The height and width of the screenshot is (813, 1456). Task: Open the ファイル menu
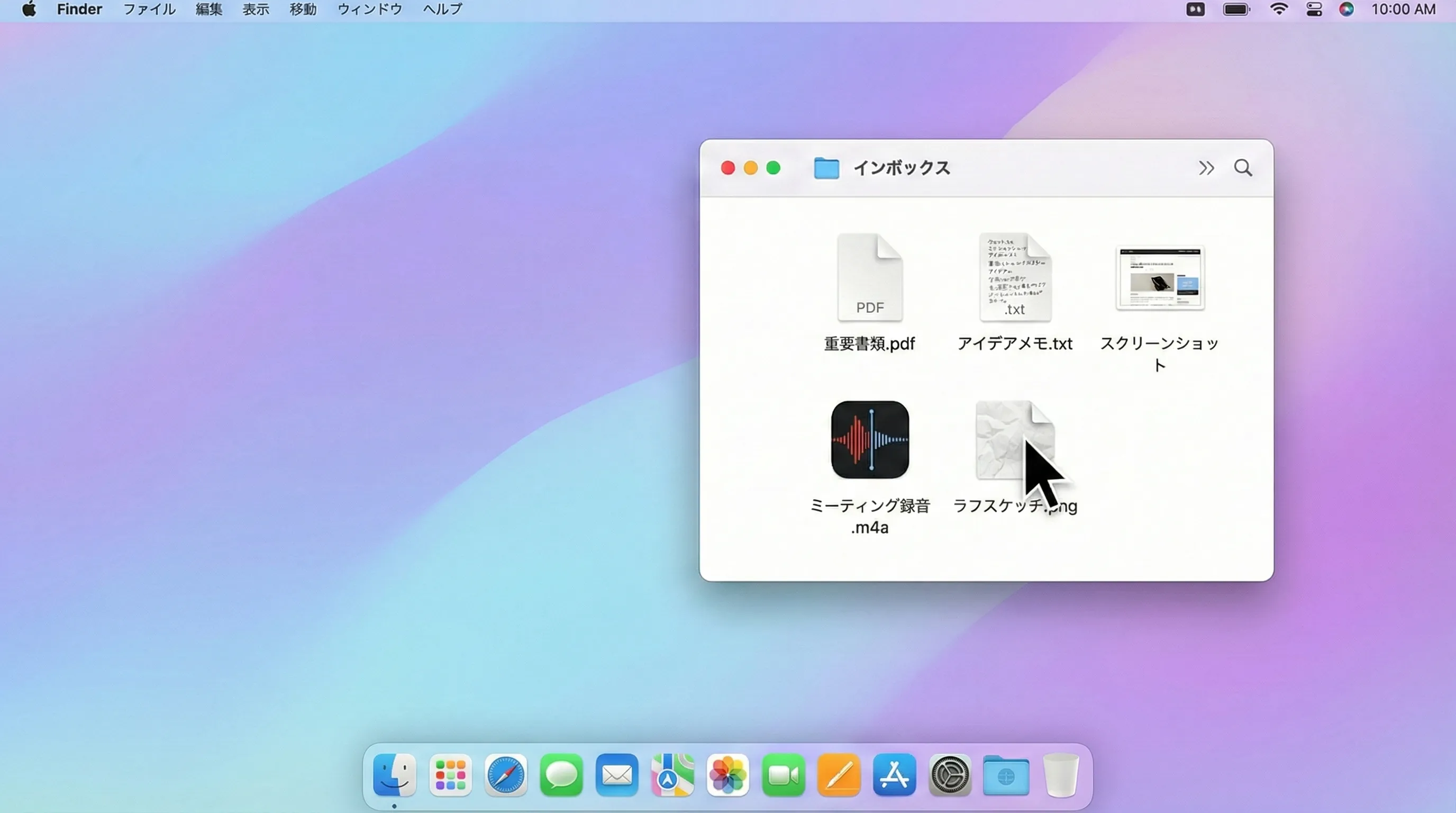(148, 9)
